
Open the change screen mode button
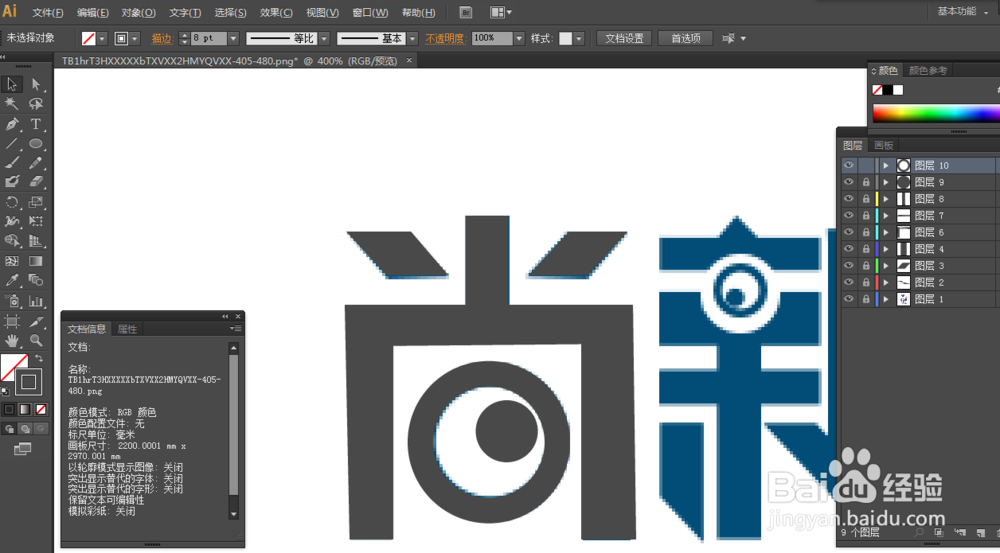22,449
